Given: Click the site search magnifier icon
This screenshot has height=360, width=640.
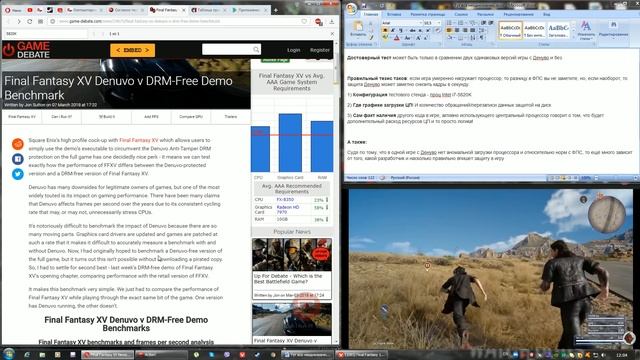Looking at the screenshot, I should [256, 50].
